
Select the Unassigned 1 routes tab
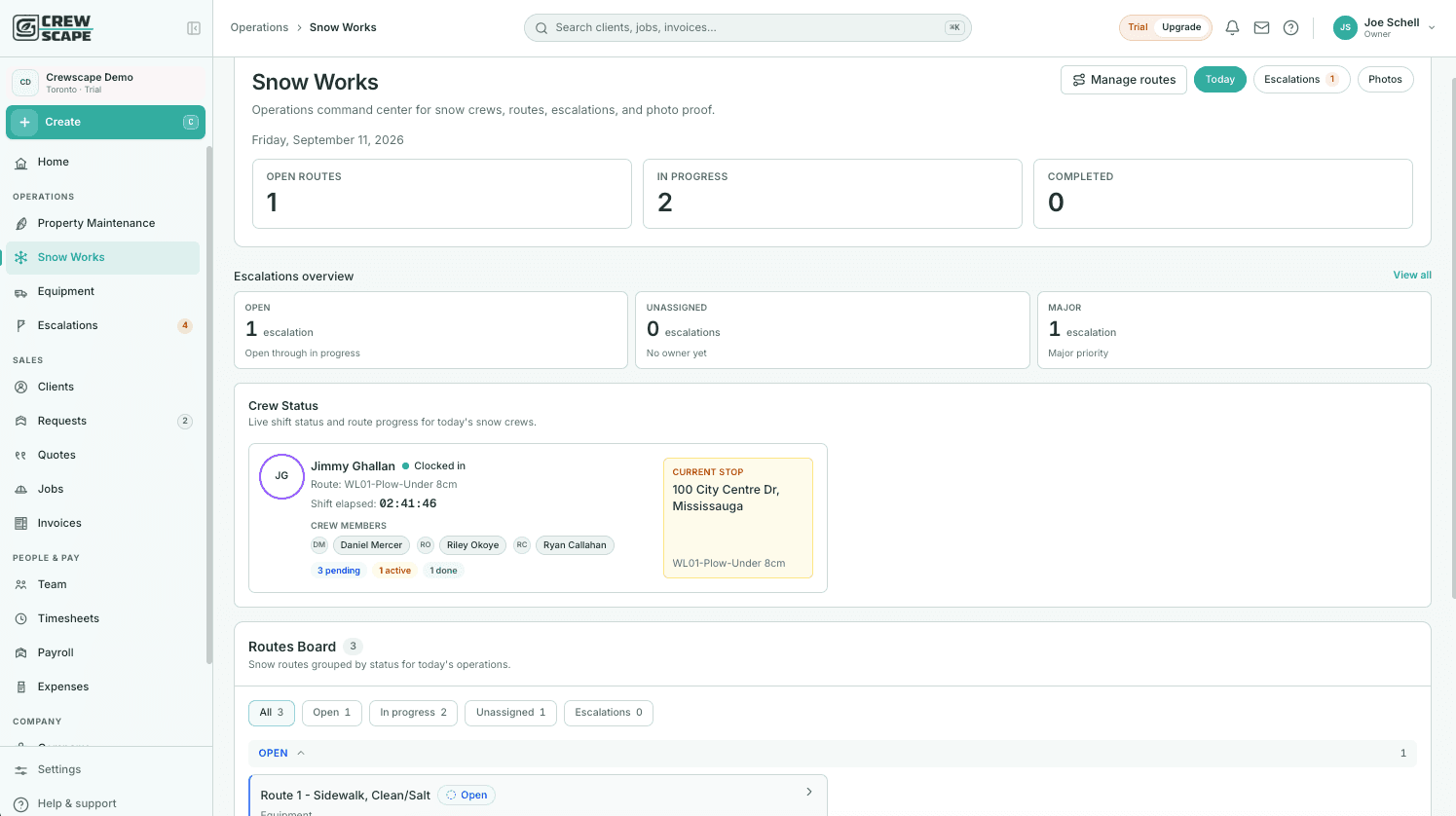click(x=511, y=713)
